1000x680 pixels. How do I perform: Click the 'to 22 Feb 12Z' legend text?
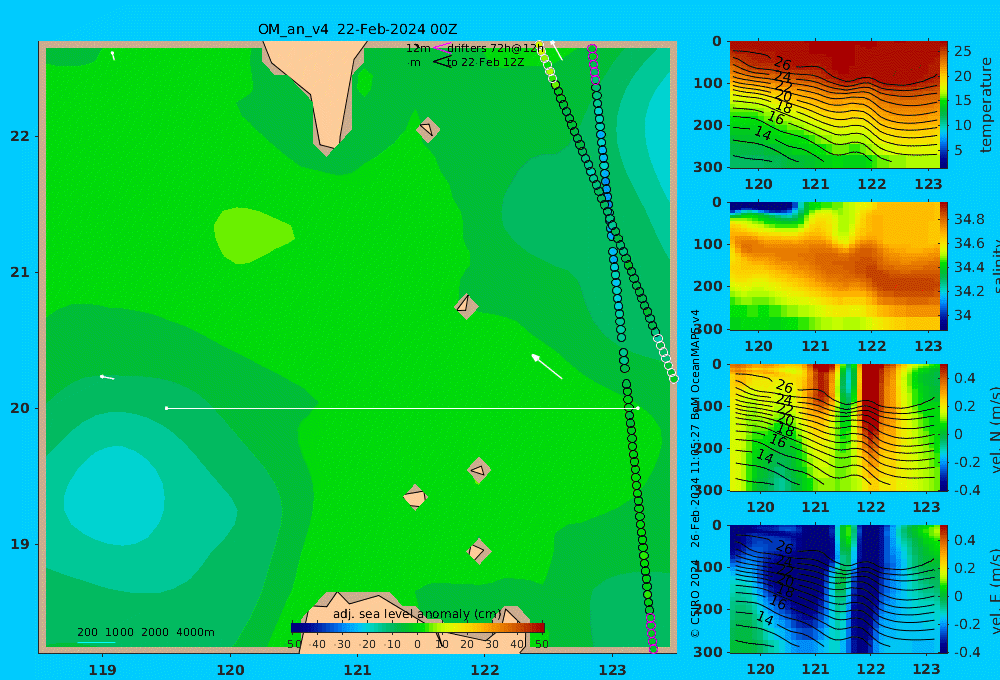pyautogui.click(x=485, y=62)
